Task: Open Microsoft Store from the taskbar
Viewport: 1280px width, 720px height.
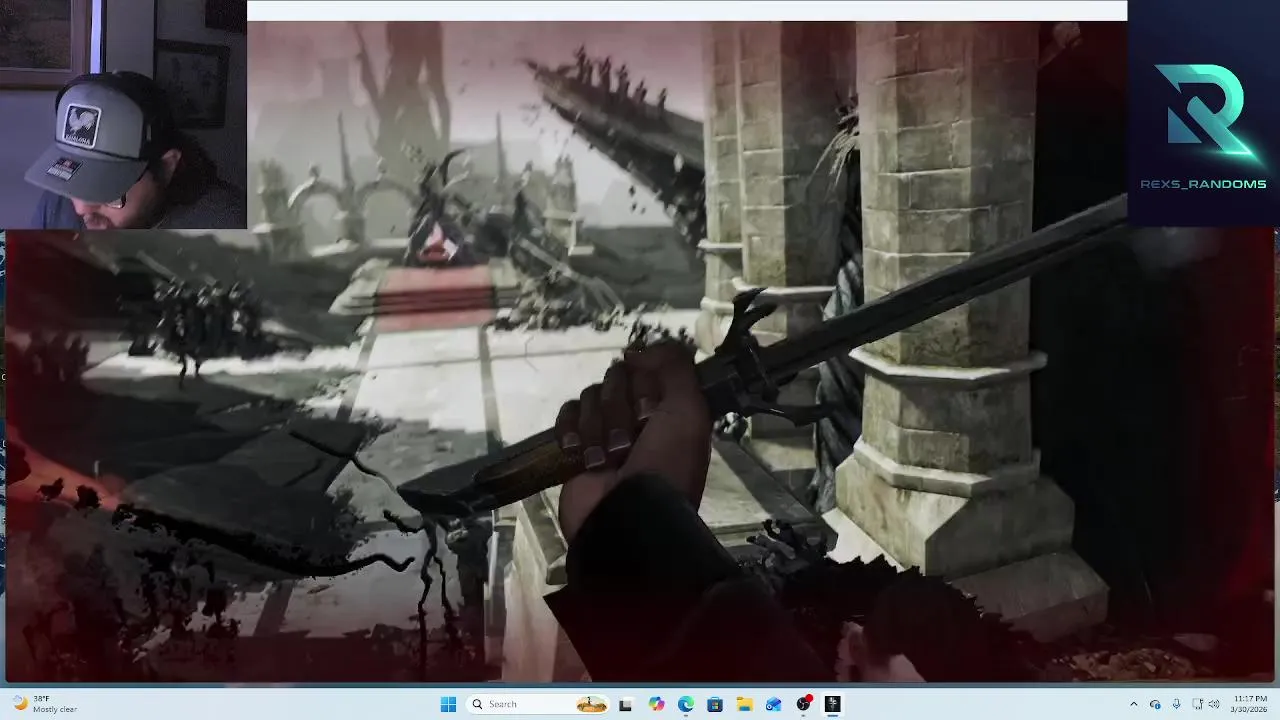Action: [x=715, y=704]
